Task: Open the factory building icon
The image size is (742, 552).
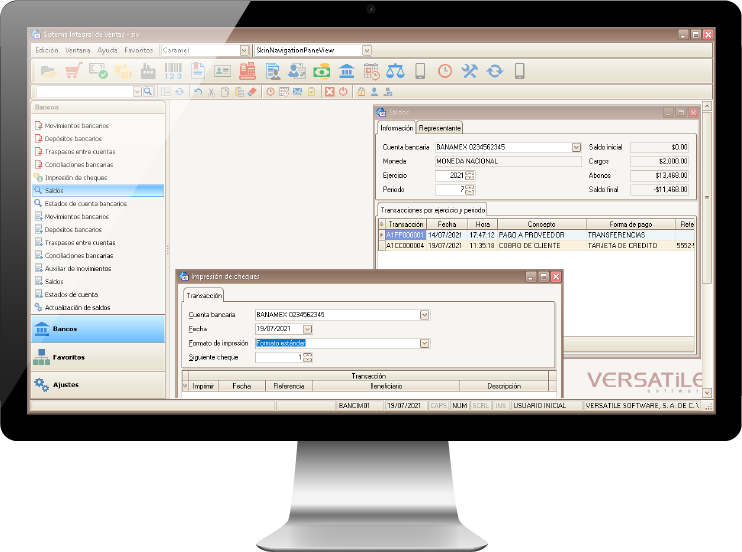Action: click(148, 71)
